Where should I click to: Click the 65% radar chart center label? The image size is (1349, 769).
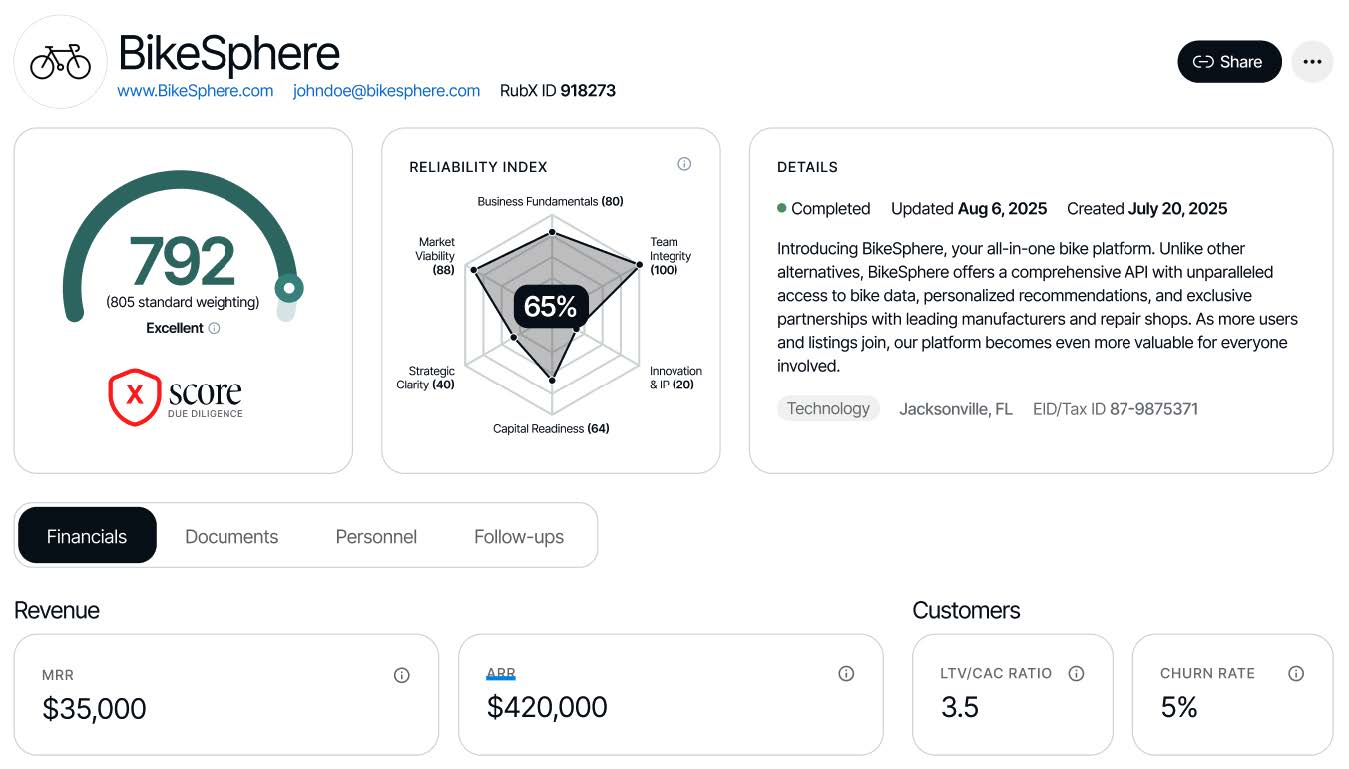(551, 306)
